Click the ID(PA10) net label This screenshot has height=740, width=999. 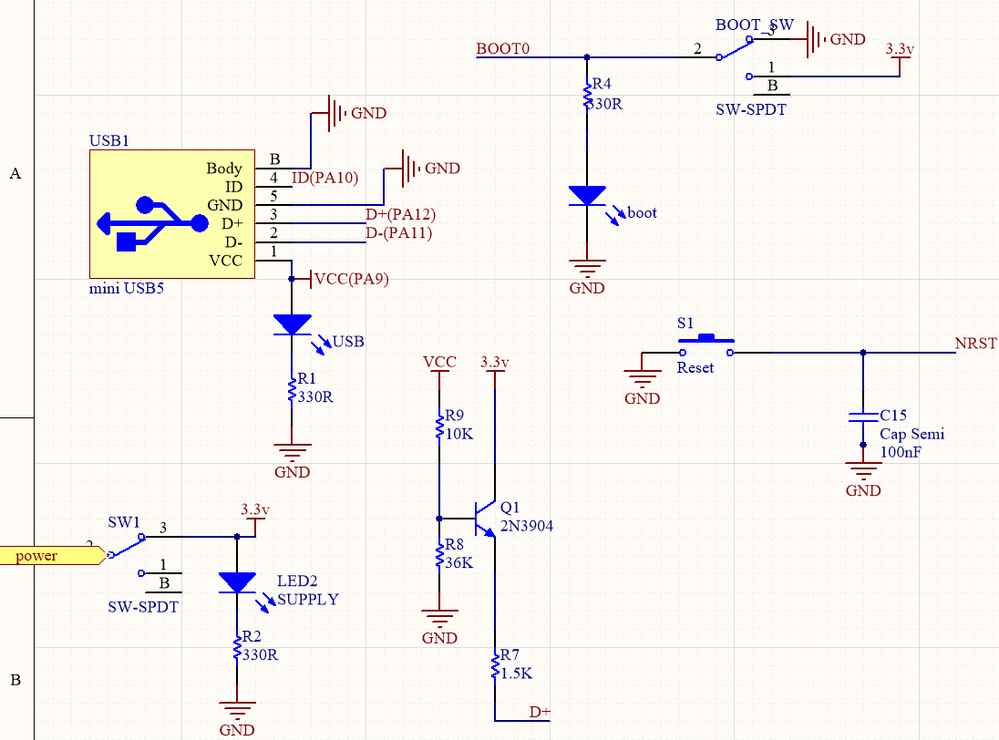[x=325, y=178]
